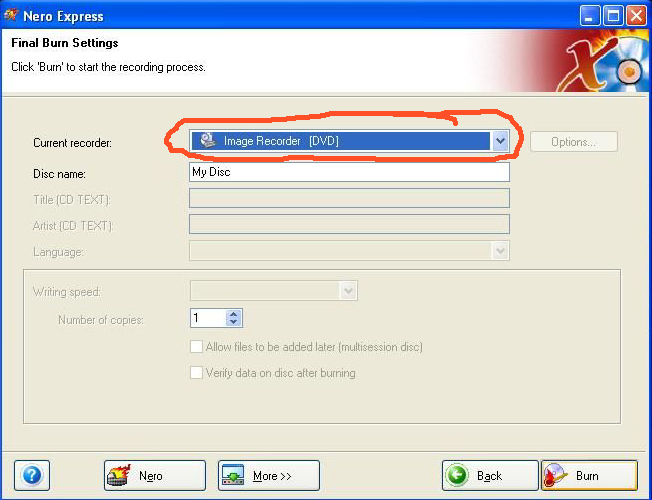Viewport: 652px width, 500px height.
Task: Click the disabled Options... button
Action: (x=573, y=142)
